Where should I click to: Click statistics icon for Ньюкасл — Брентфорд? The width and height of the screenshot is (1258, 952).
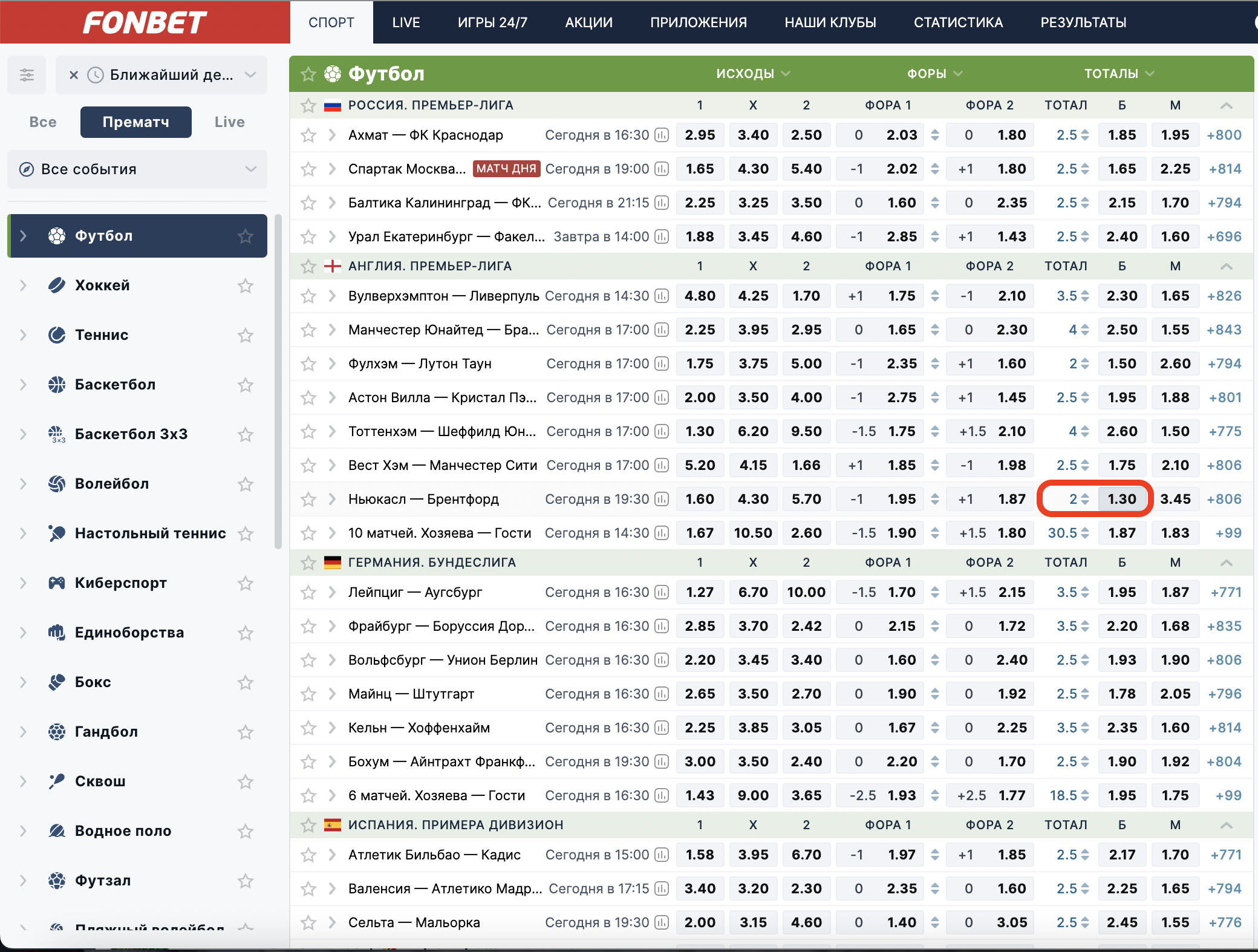(x=662, y=499)
